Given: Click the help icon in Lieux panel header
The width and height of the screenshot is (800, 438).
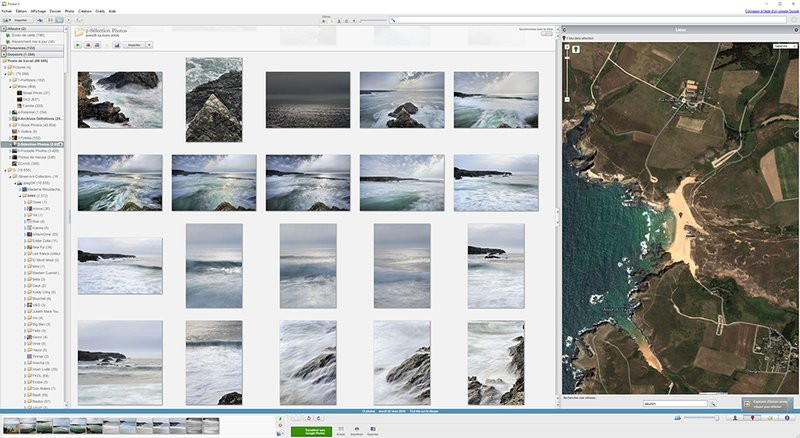Looking at the screenshot, I should (x=796, y=30).
